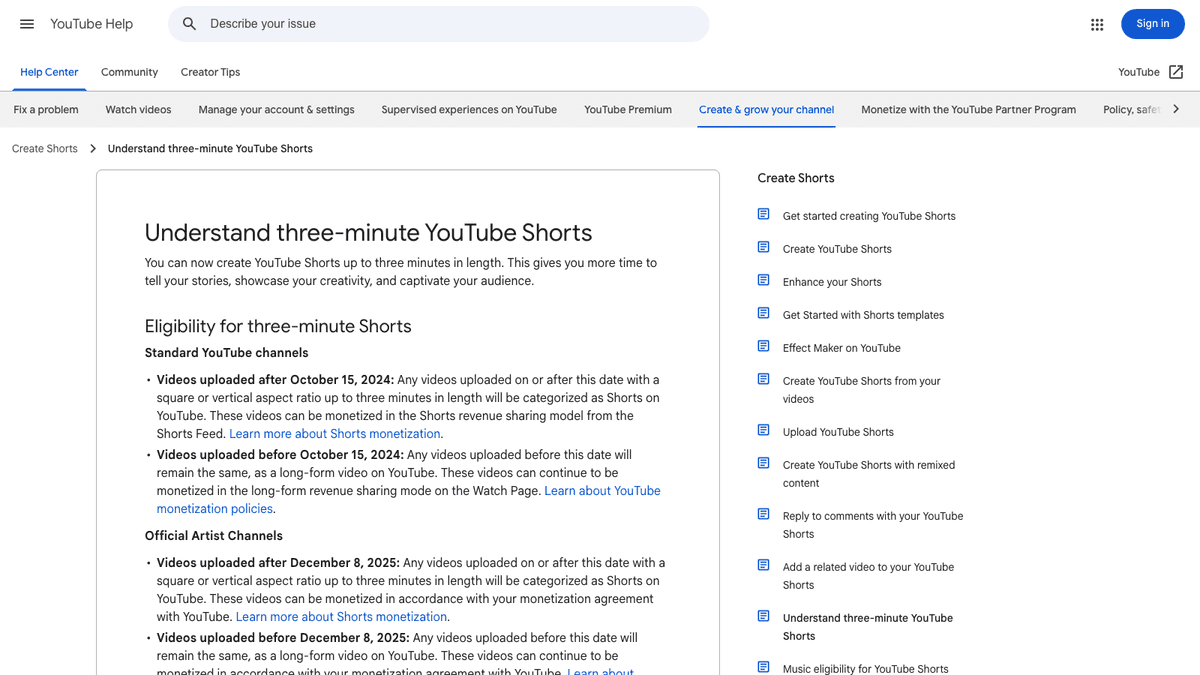Click the Official Artist Channels subheading
The height and width of the screenshot is (675, 1200).
coord(214,536)
